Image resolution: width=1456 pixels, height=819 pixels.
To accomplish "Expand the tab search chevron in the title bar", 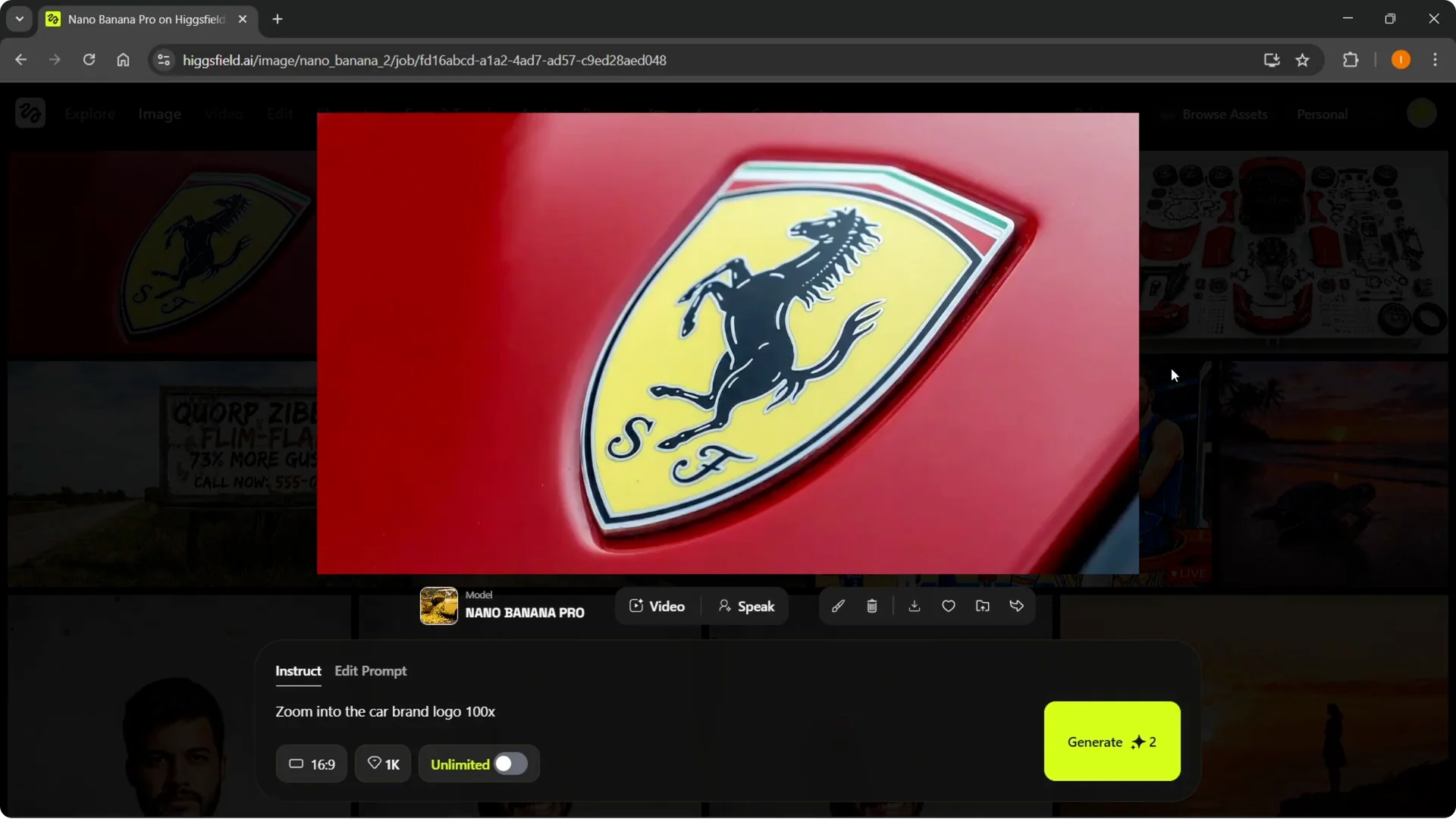I will 19,18.
